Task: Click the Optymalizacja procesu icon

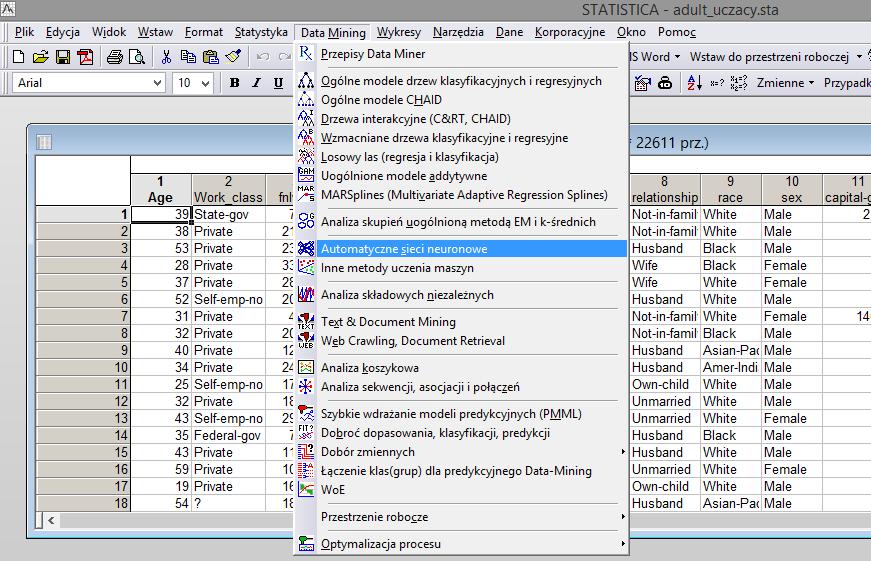Action: point(306,543)
